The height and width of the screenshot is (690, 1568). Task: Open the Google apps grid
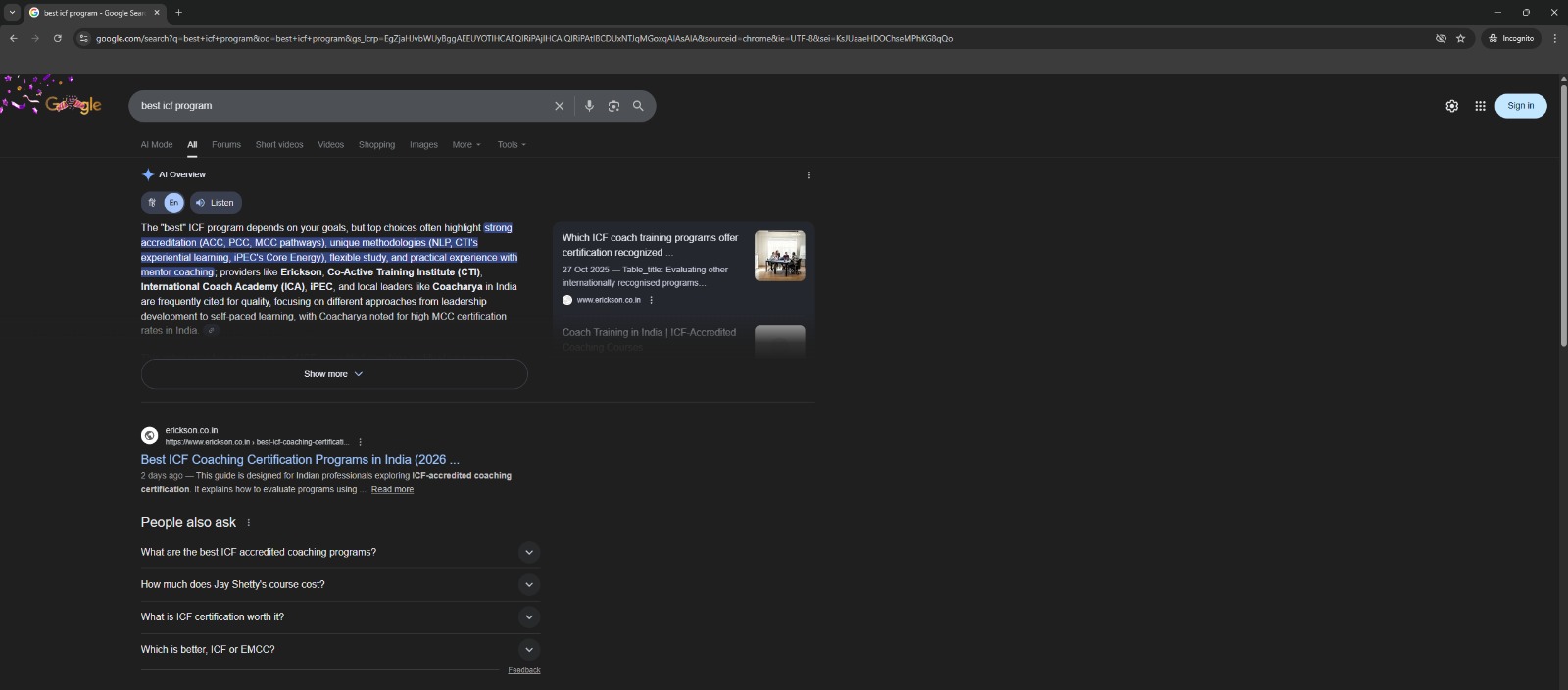click(1480, 106)
